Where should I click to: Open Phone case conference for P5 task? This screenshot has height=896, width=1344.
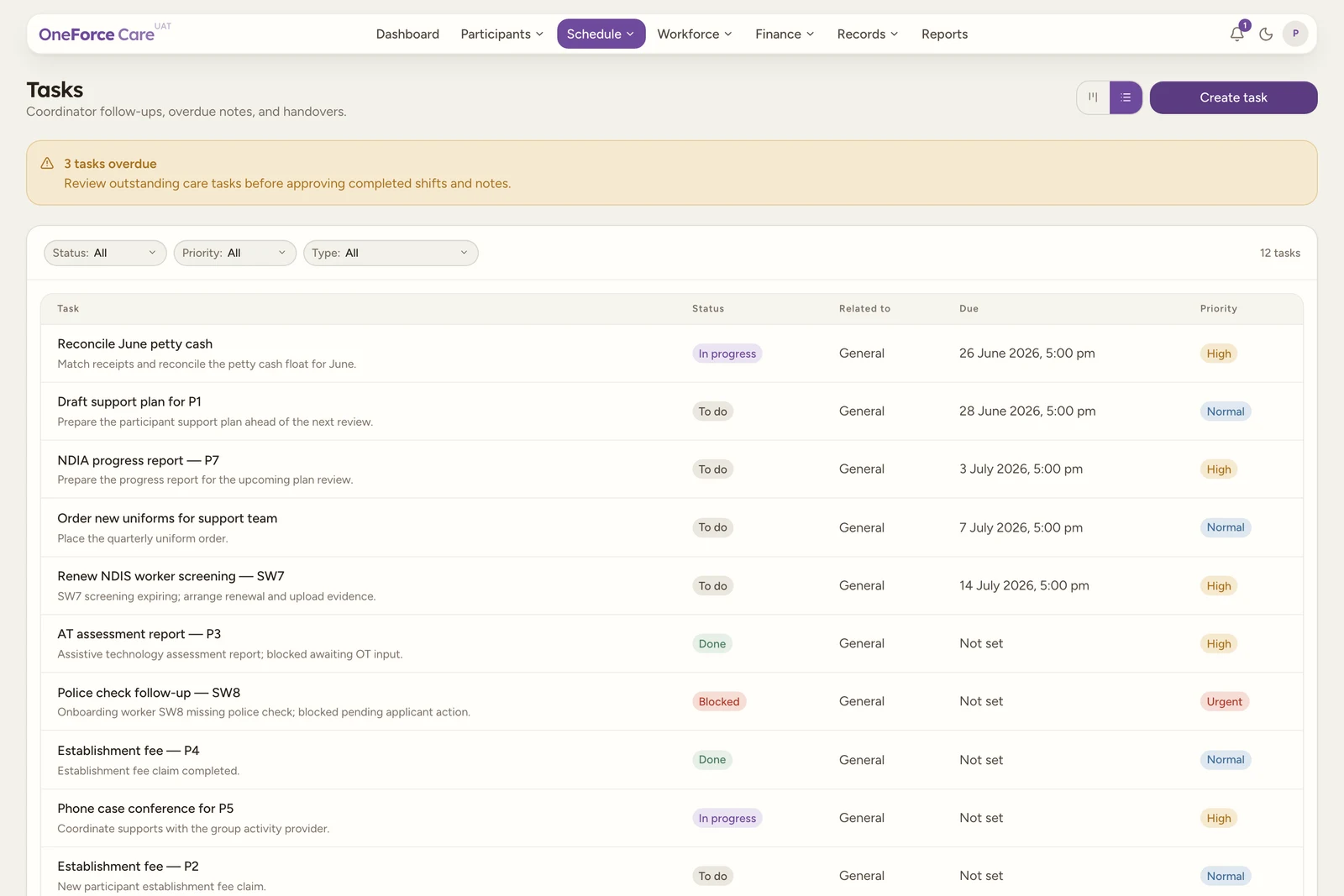pyautogui.click(x=145, y=809)
